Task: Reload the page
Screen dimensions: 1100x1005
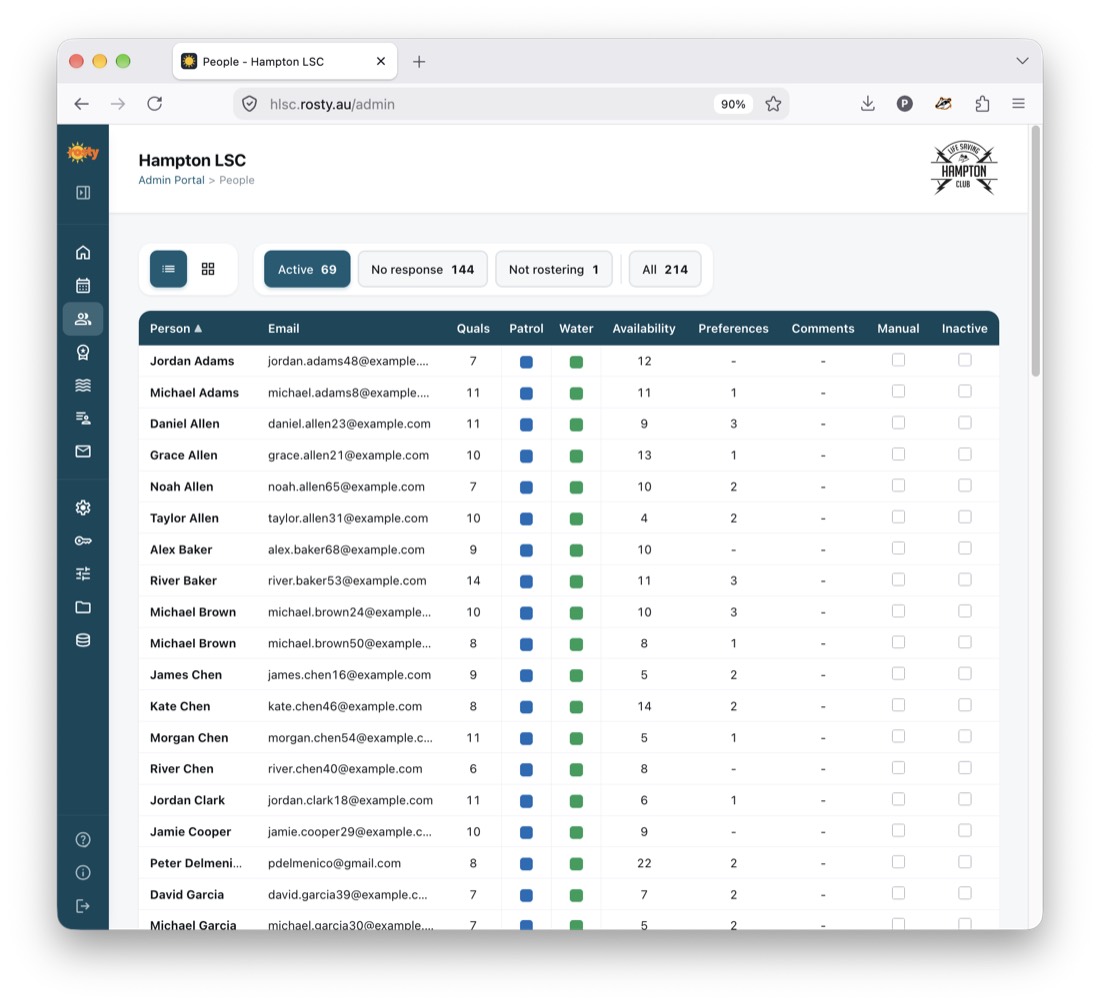Action: pos(154,104)
